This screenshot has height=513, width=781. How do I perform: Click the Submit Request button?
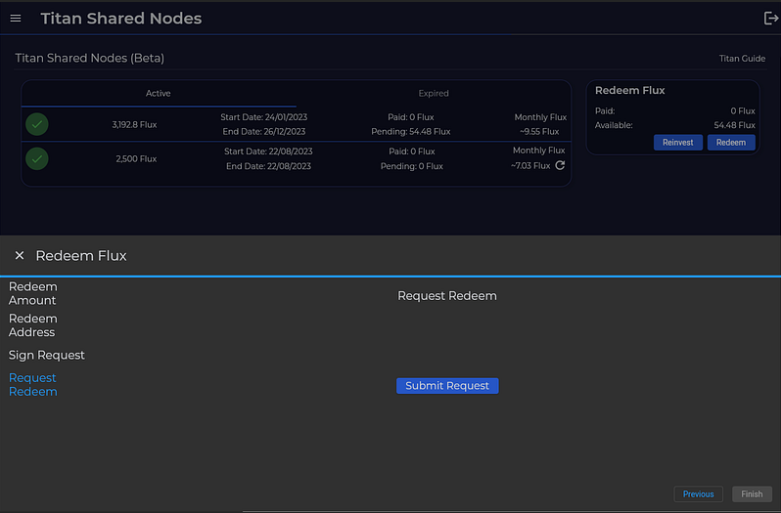pyautogui.click(x=447, y=386)
